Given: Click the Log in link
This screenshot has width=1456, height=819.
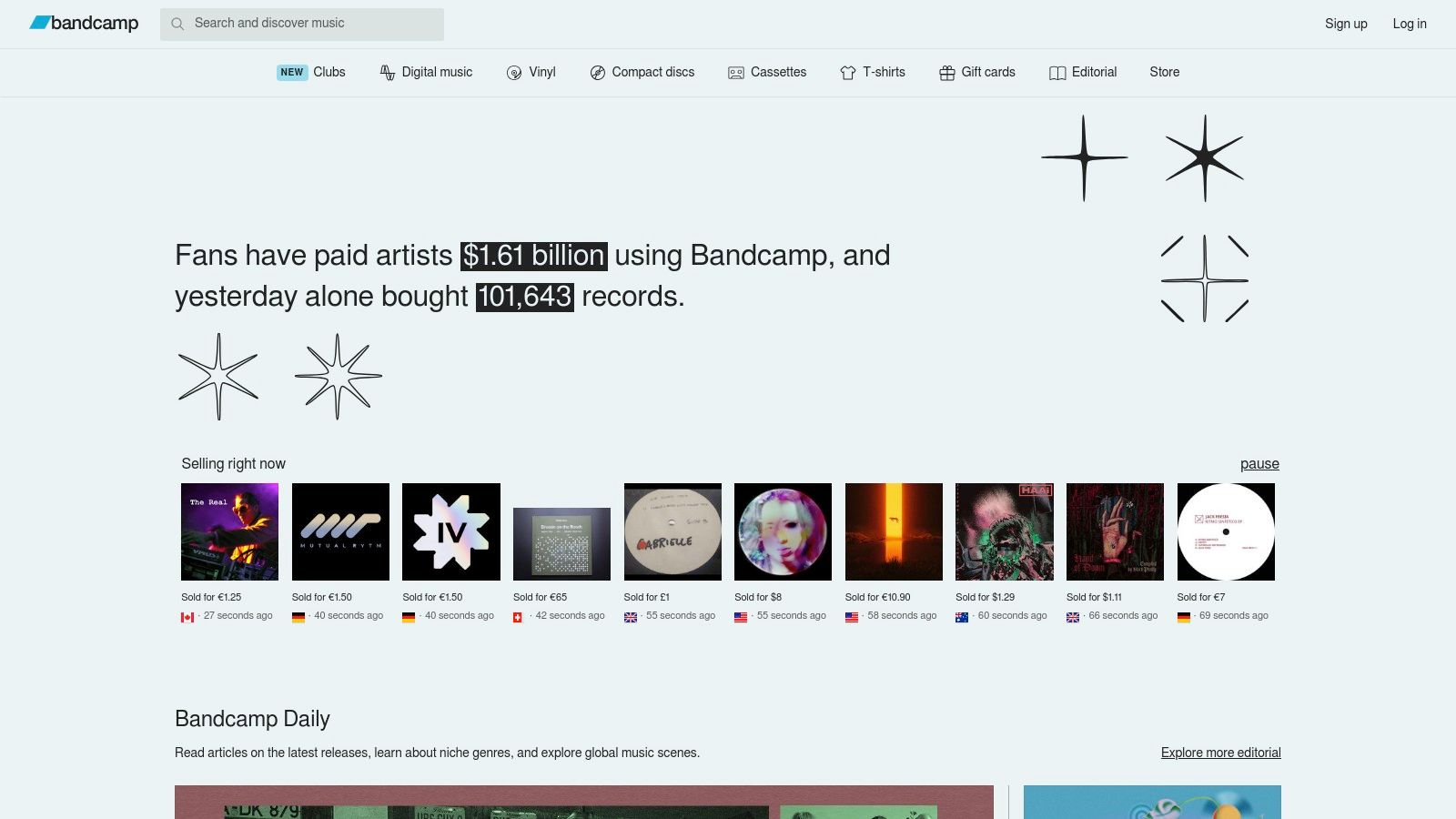Looking at the screenshot, I should (x=1410, y=24).
